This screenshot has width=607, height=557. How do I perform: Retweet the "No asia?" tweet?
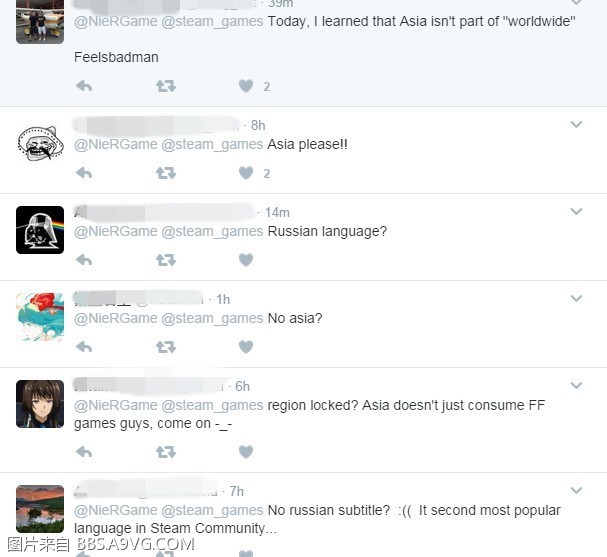coord(166,346)
